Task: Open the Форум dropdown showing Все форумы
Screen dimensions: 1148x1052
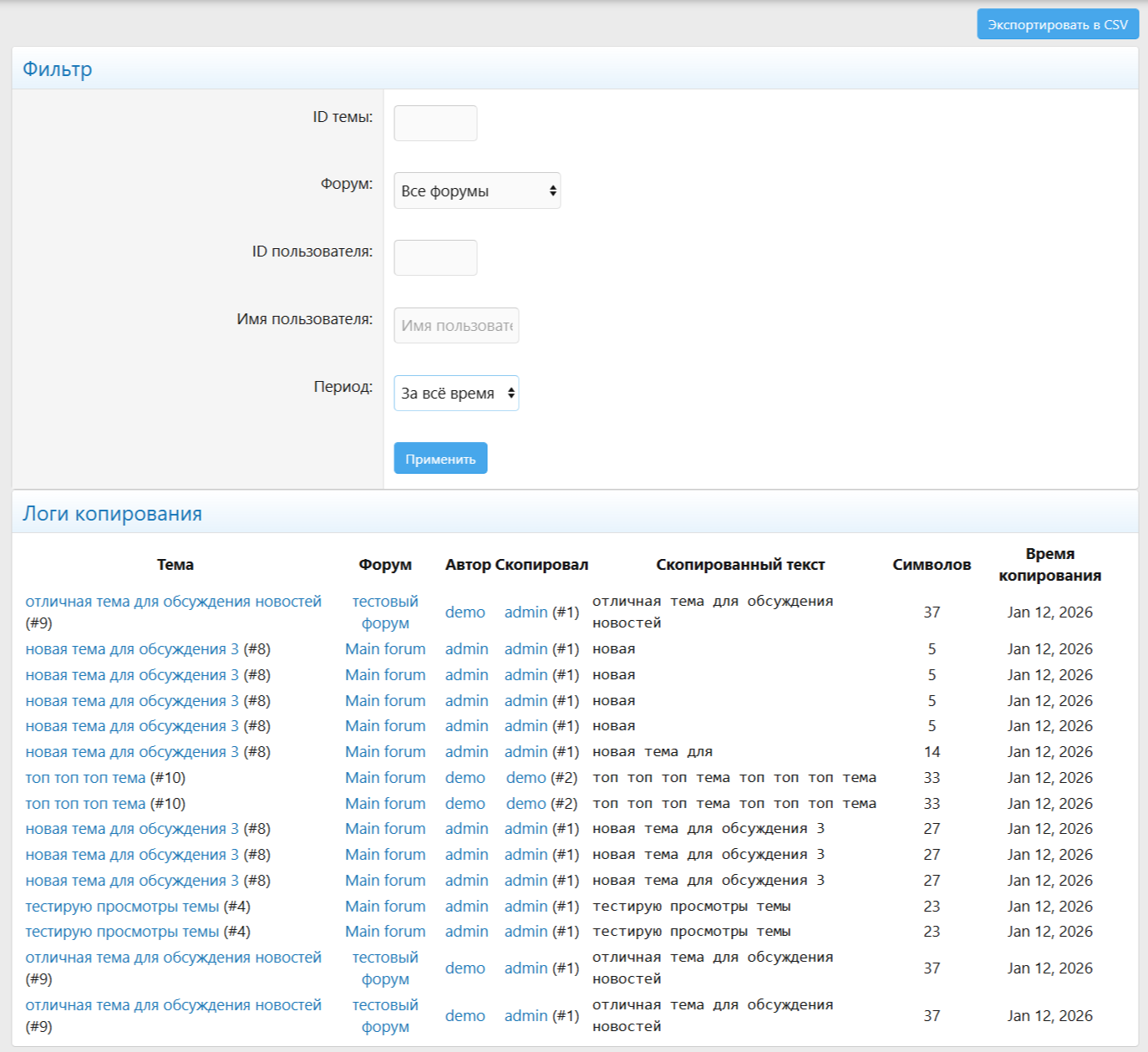Action: pos(477,191)
